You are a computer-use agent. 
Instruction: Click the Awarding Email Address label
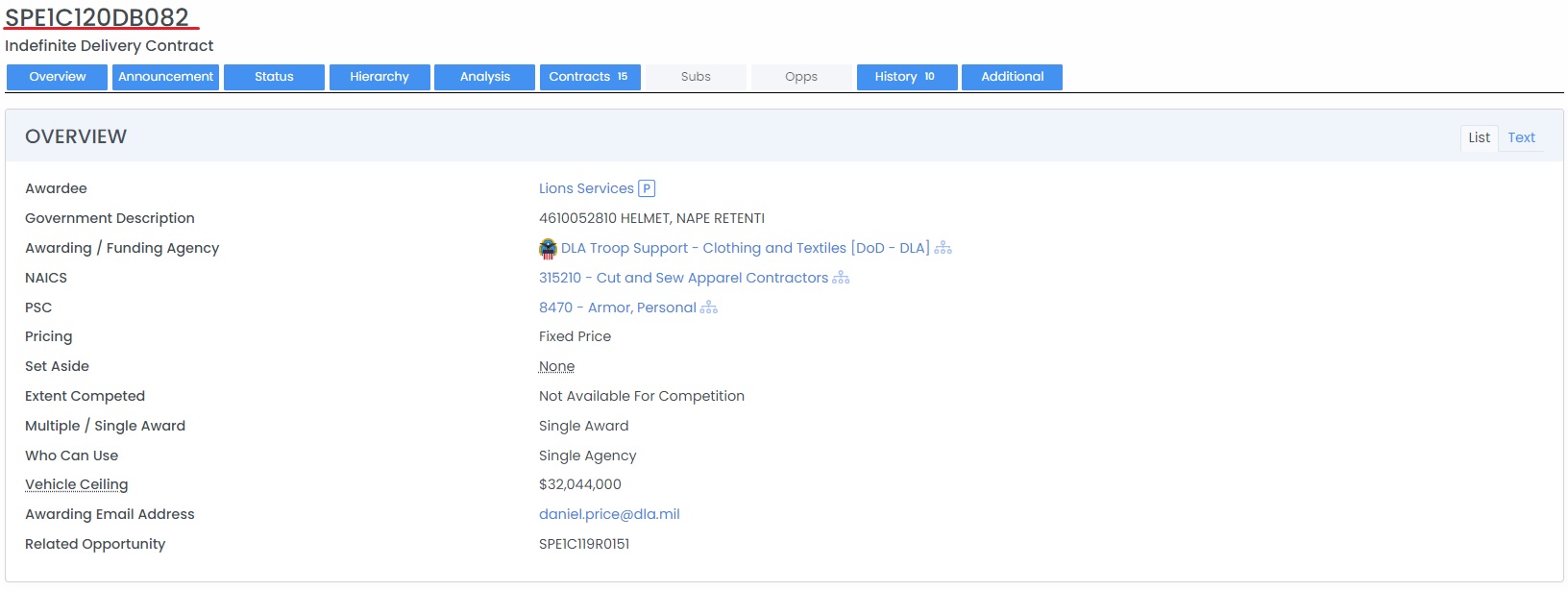click(110, 514)
